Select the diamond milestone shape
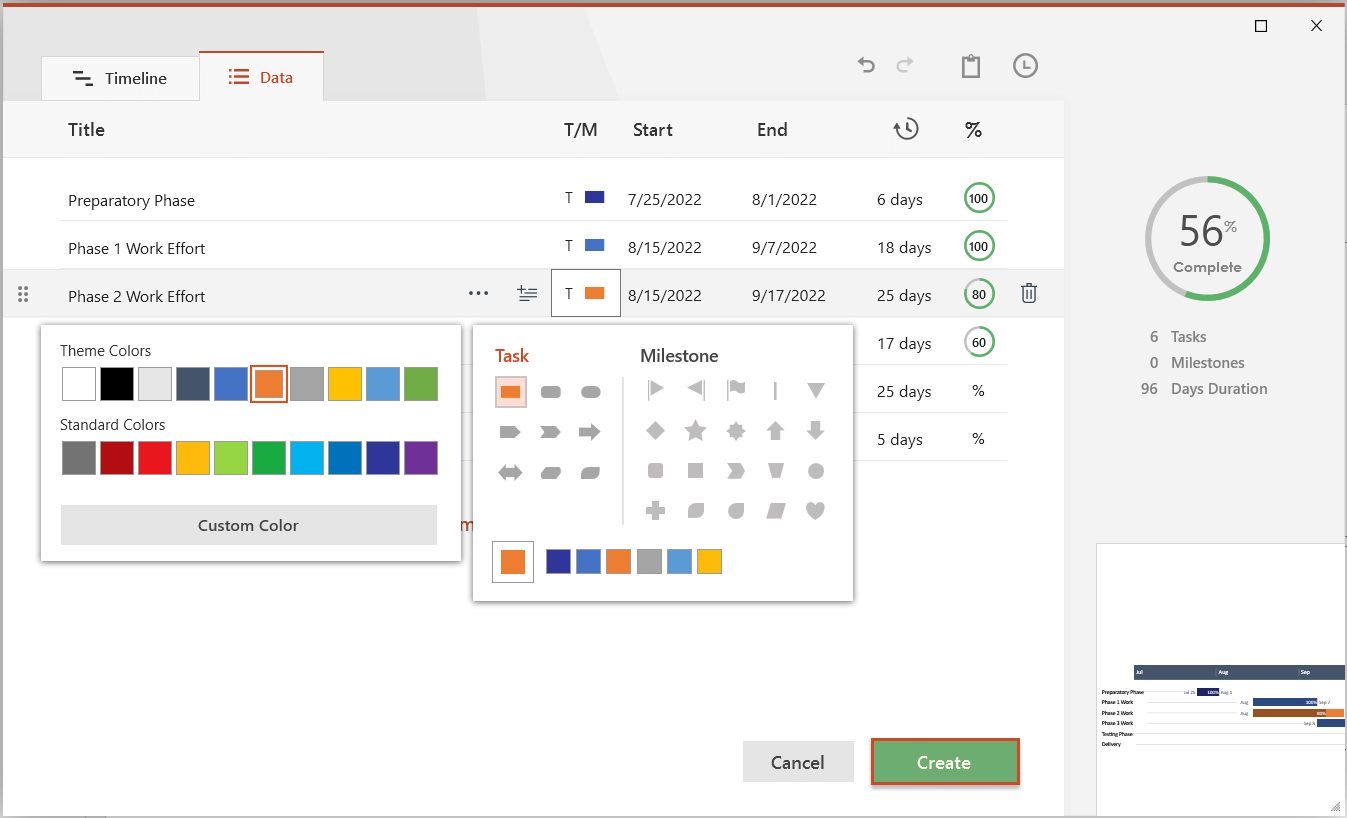The width and height of the screenshot is (1347, 818). (x=655, y=431)
